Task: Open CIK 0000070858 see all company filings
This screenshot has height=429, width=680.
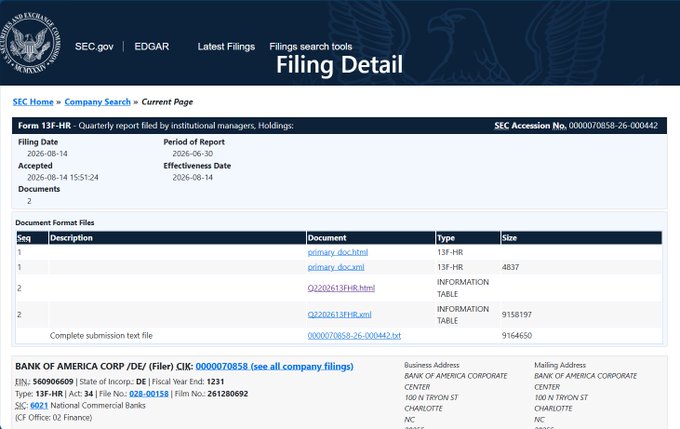Action: pos(275,367)
